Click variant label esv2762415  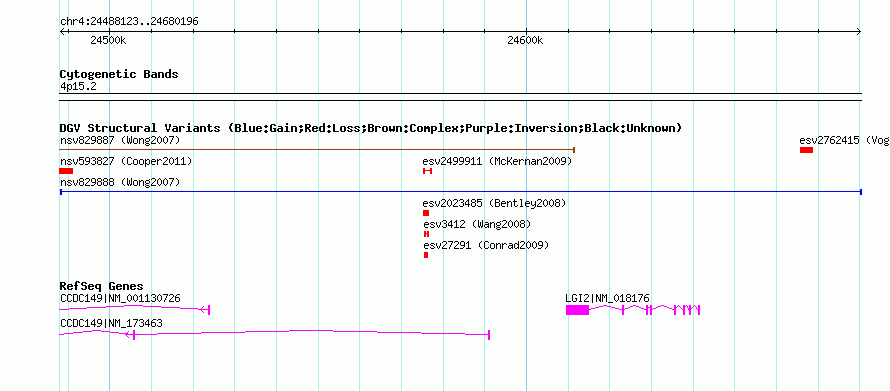(844, 140)
